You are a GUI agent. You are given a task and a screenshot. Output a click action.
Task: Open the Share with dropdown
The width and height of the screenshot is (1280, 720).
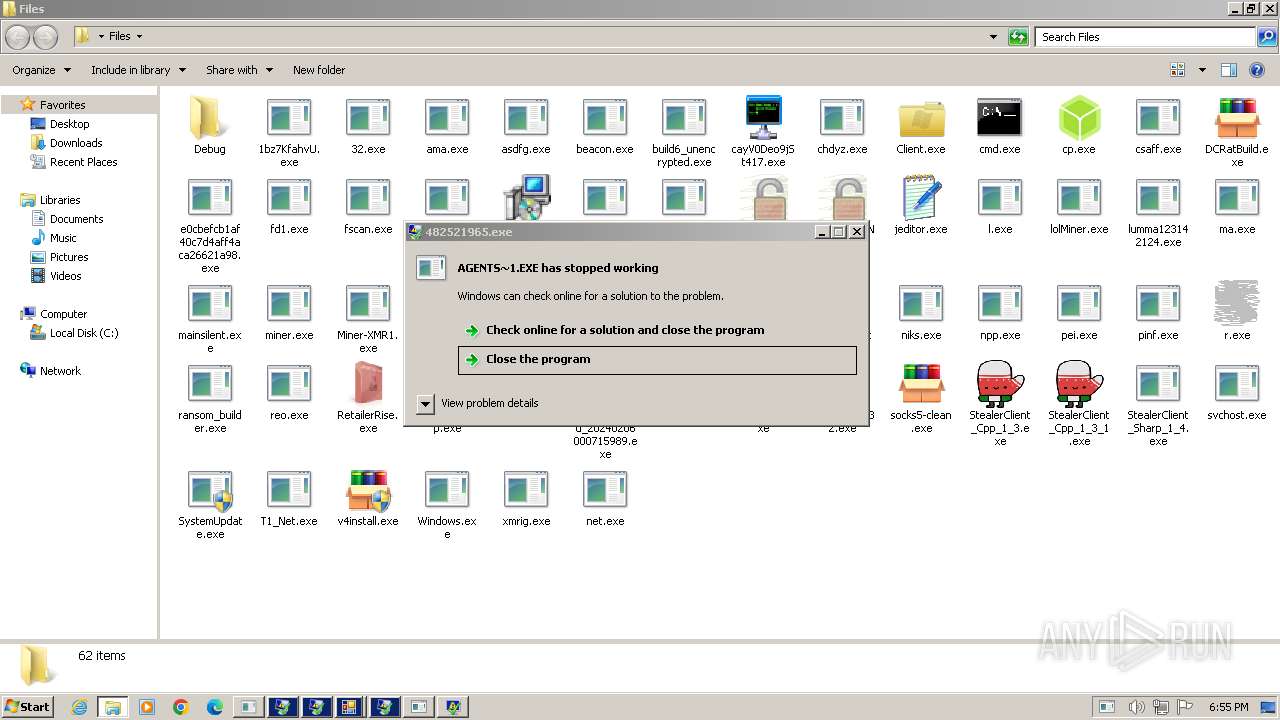point(238,70)
